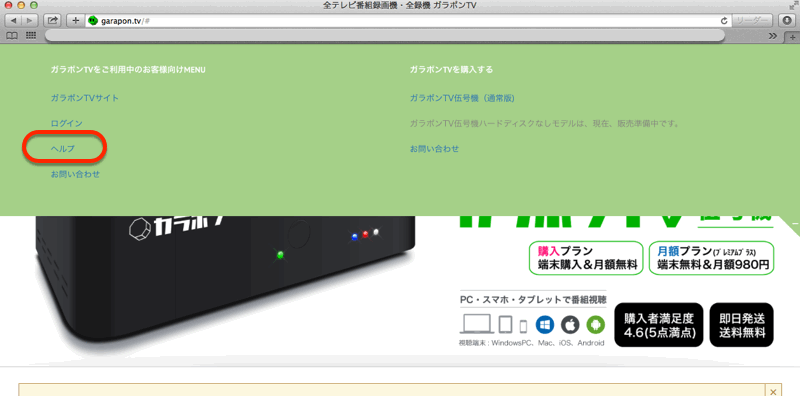This screenshot has width=800, height=396.
Task: Open the ログイン link
Action: click(66, 123)
